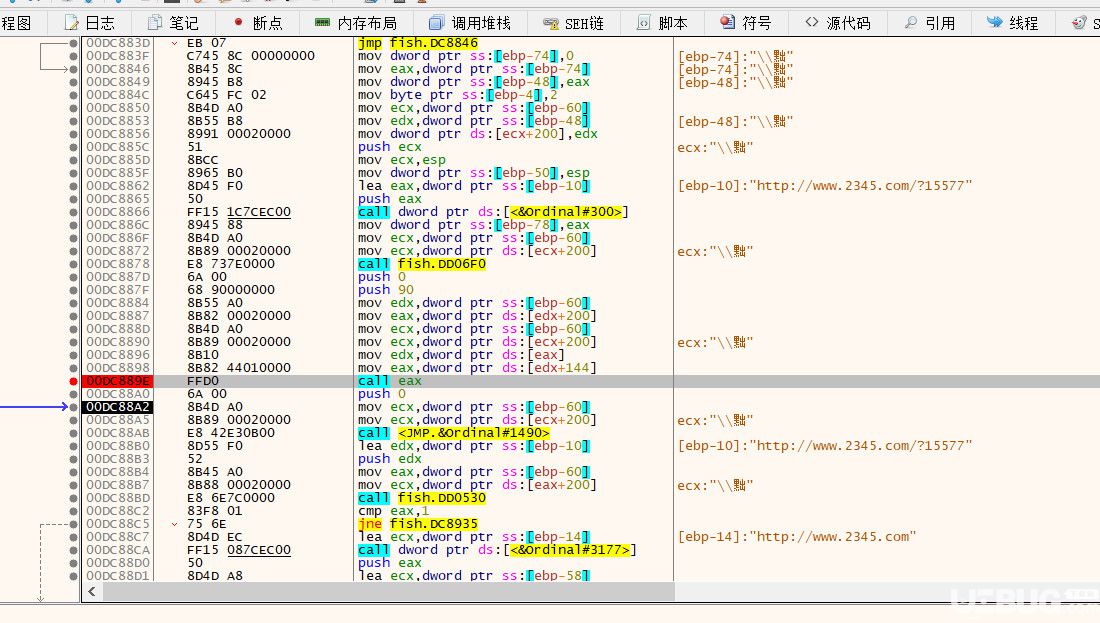Toggle breakpoint dot for address 00DC8866

tap(73, 212)
